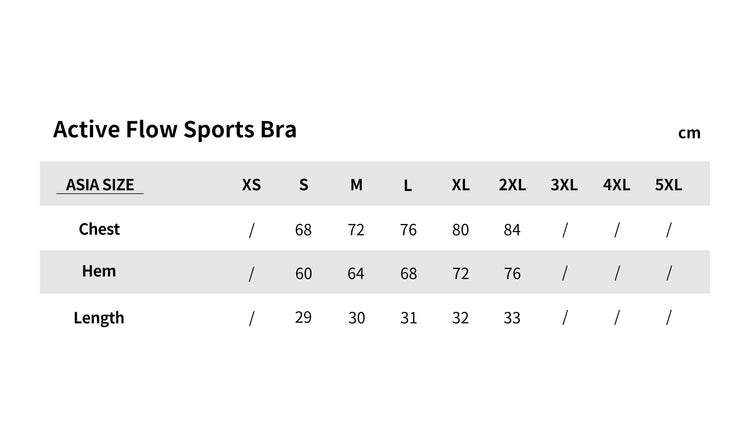
Task: Select the XL size column header
Action: point(460,185)
